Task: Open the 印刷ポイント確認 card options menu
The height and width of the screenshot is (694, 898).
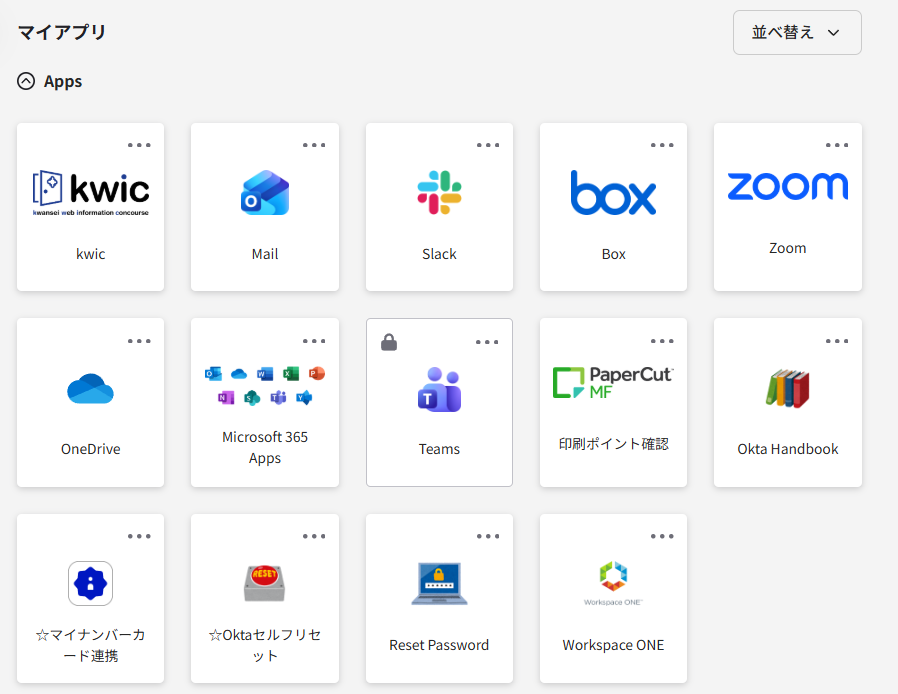Action: [662, 341]
